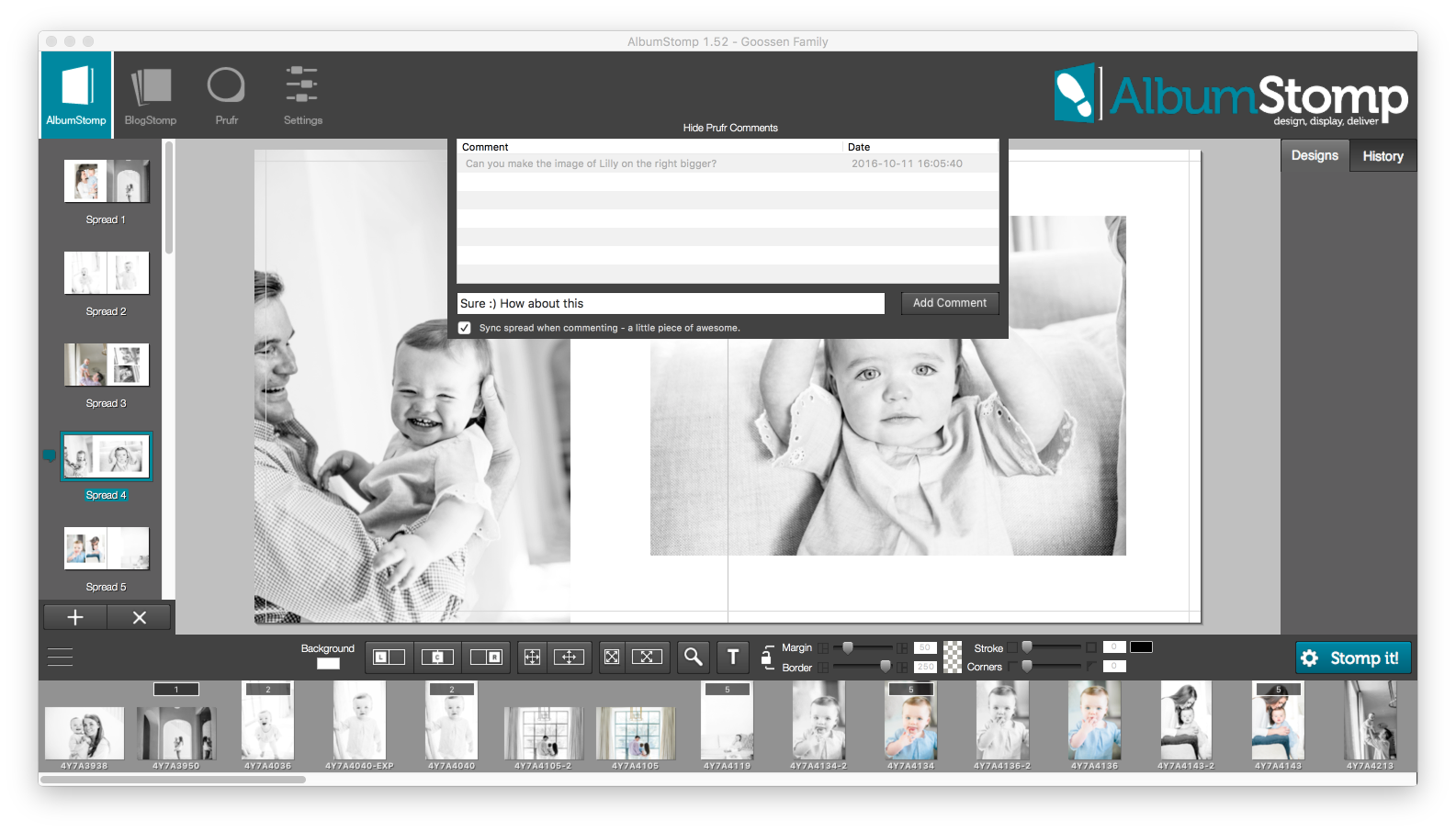The height and width of the screenshot is (832, 1456).
Task: Select the Text (T) tool
Action: pyautogui.click(x=733, y=657)
